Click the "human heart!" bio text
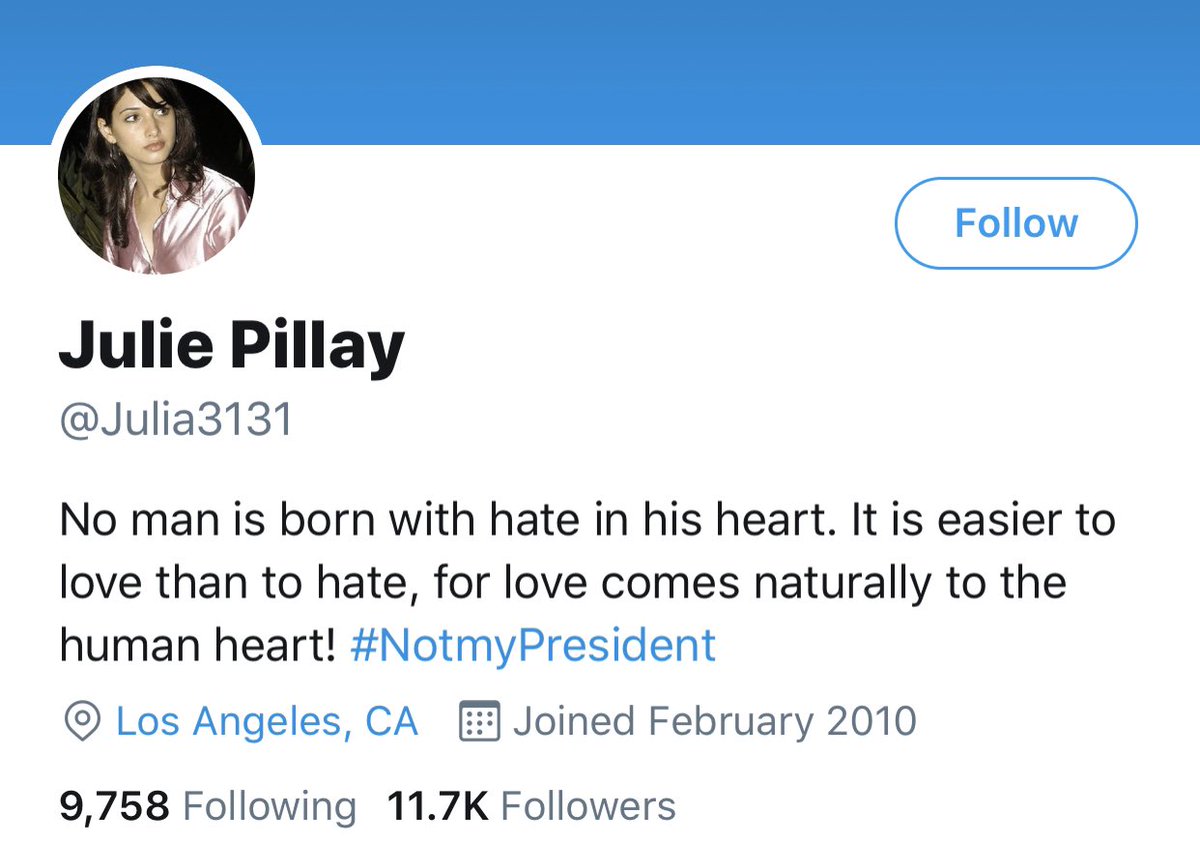The image size is (1200, 843). (x=197, y=645)
